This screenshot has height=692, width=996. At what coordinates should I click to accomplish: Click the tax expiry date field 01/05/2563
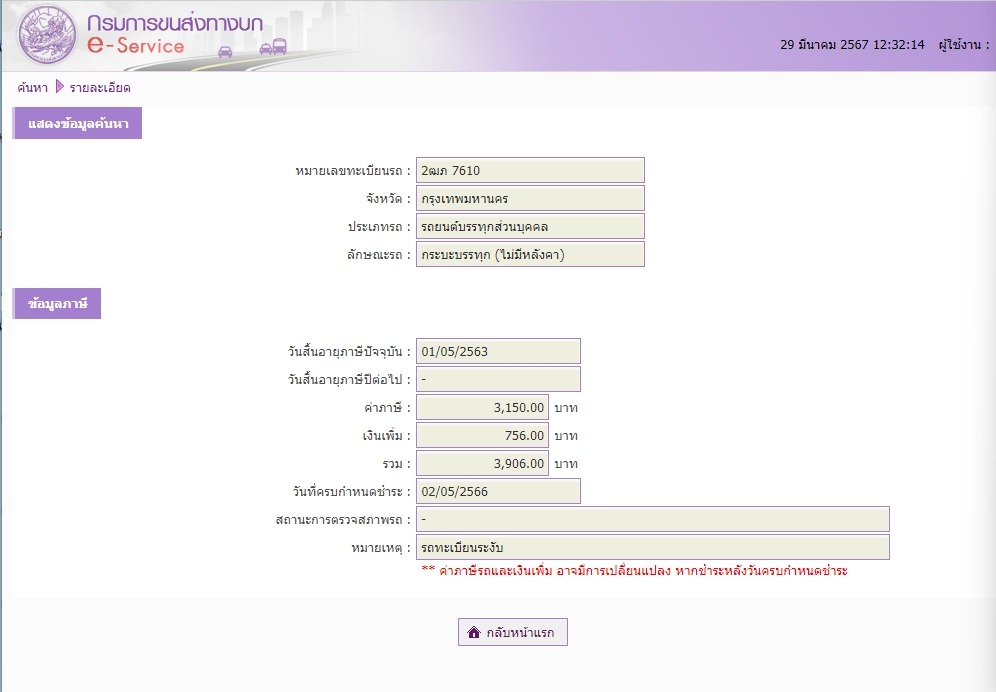tap(498, 351)
